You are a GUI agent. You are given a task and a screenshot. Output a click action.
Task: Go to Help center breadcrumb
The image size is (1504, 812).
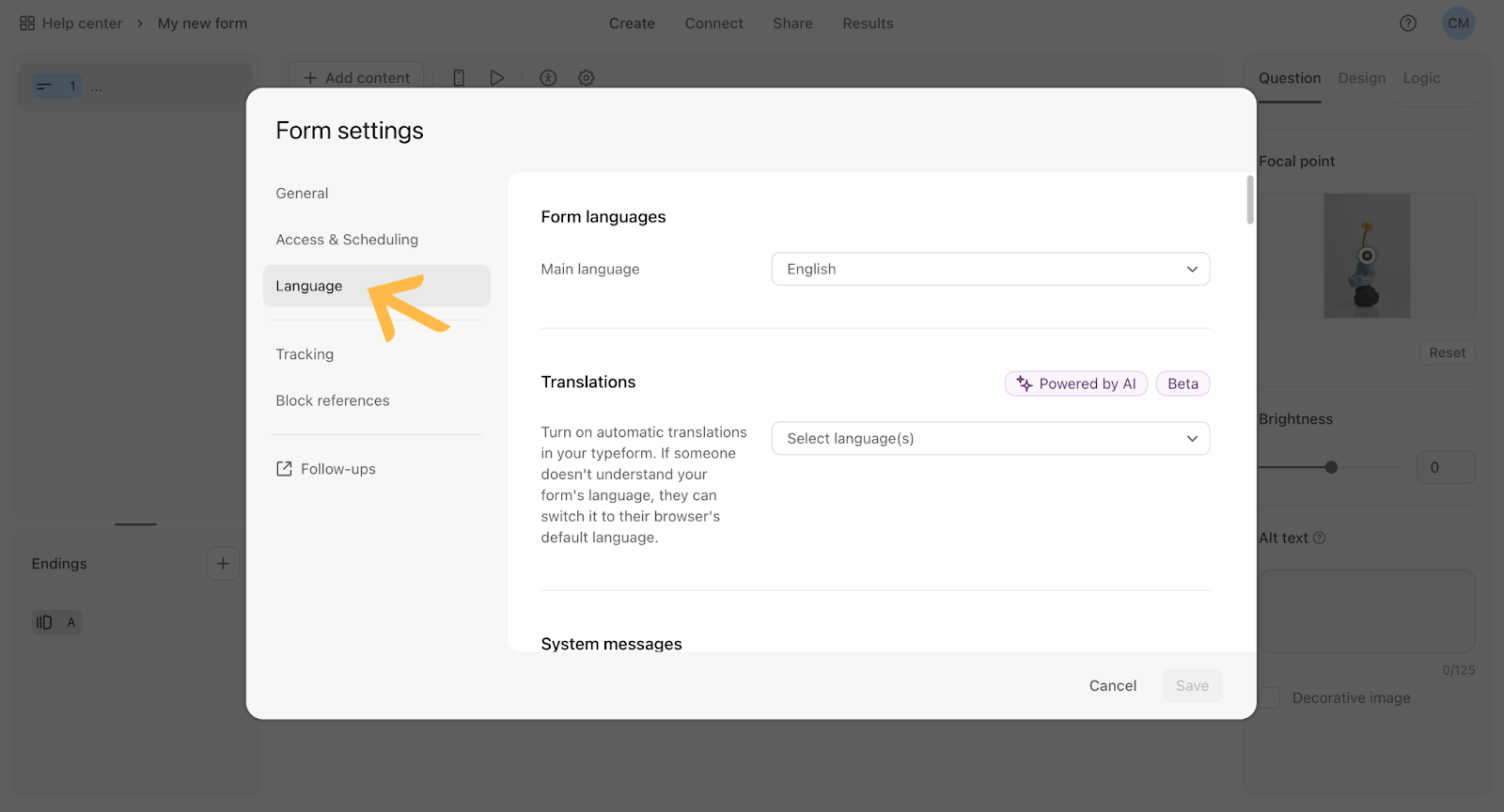coord(82,23)
